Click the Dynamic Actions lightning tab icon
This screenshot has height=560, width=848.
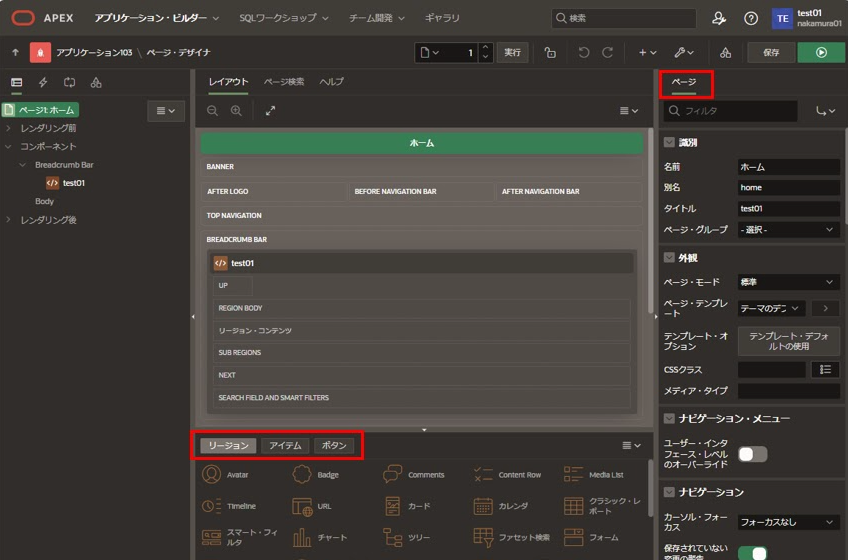43,82
